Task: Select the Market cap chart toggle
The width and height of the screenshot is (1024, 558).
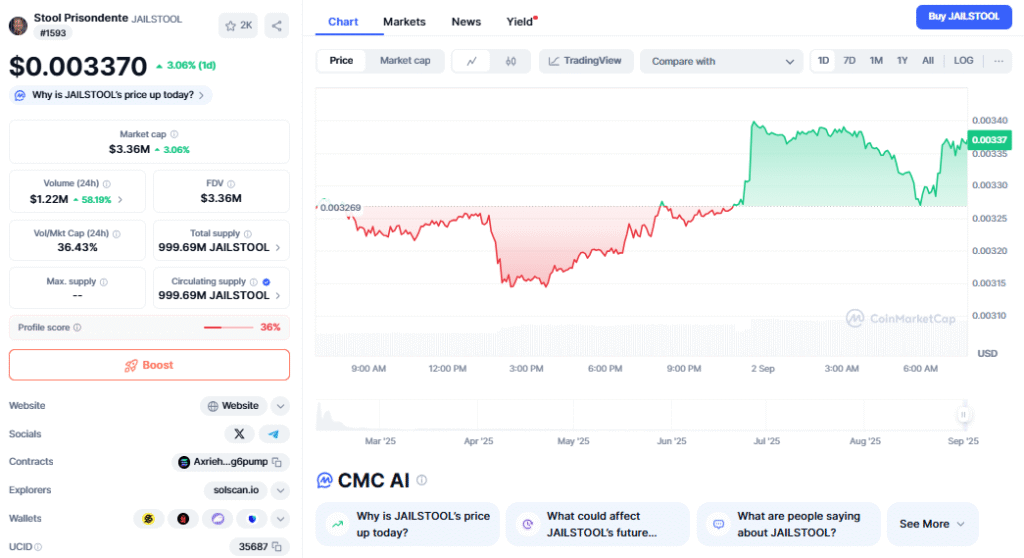Action: click(x=405, y=61)
